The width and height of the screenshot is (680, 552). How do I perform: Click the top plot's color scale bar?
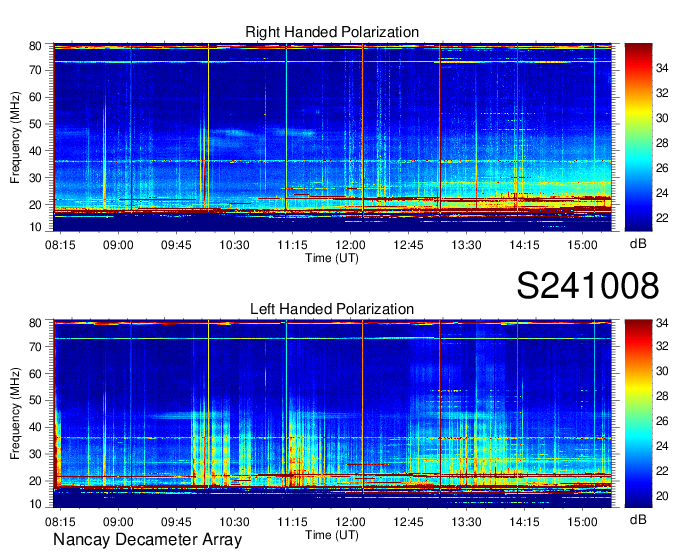pos(638,137)
